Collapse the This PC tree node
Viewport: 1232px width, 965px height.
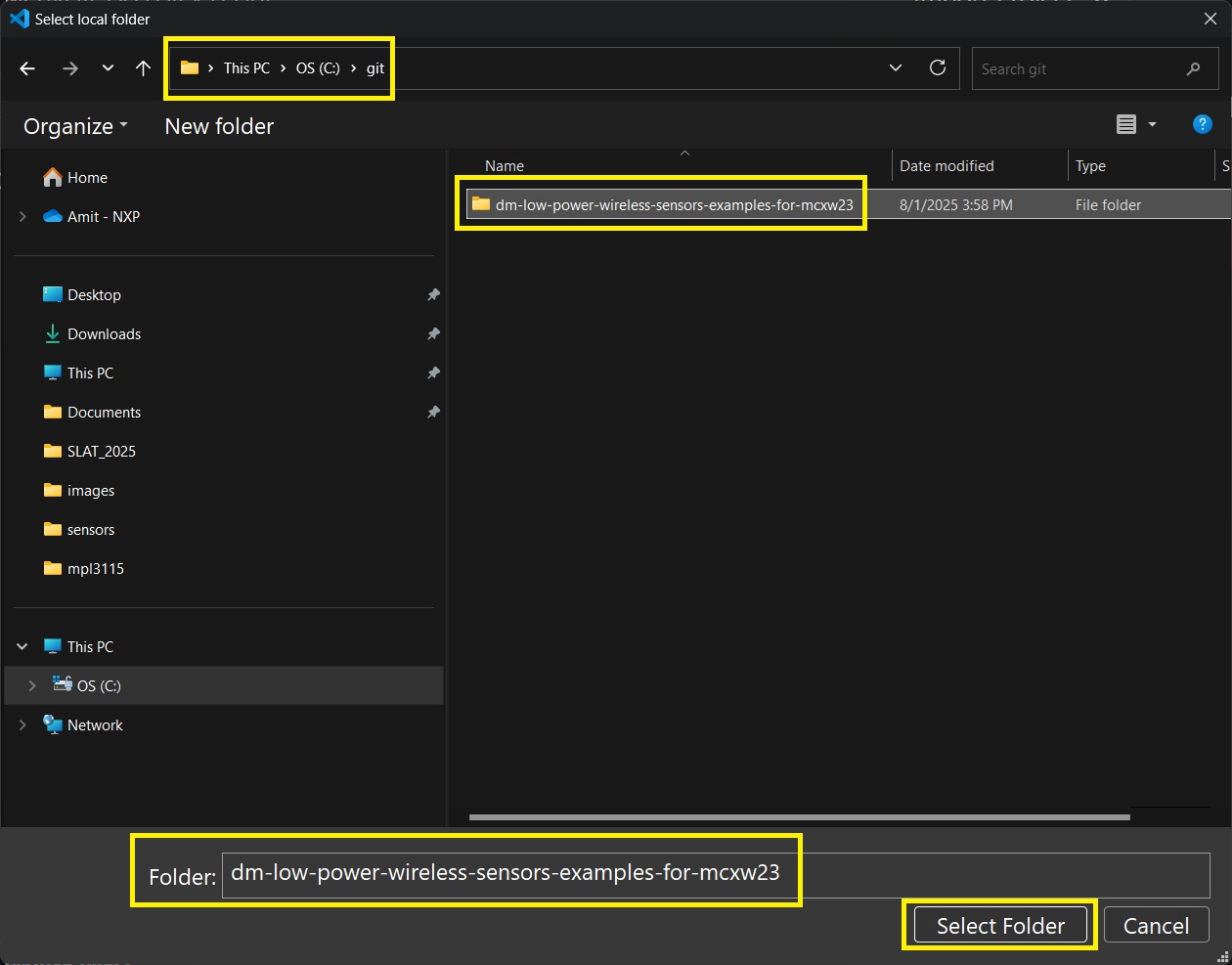coord(22,647)
